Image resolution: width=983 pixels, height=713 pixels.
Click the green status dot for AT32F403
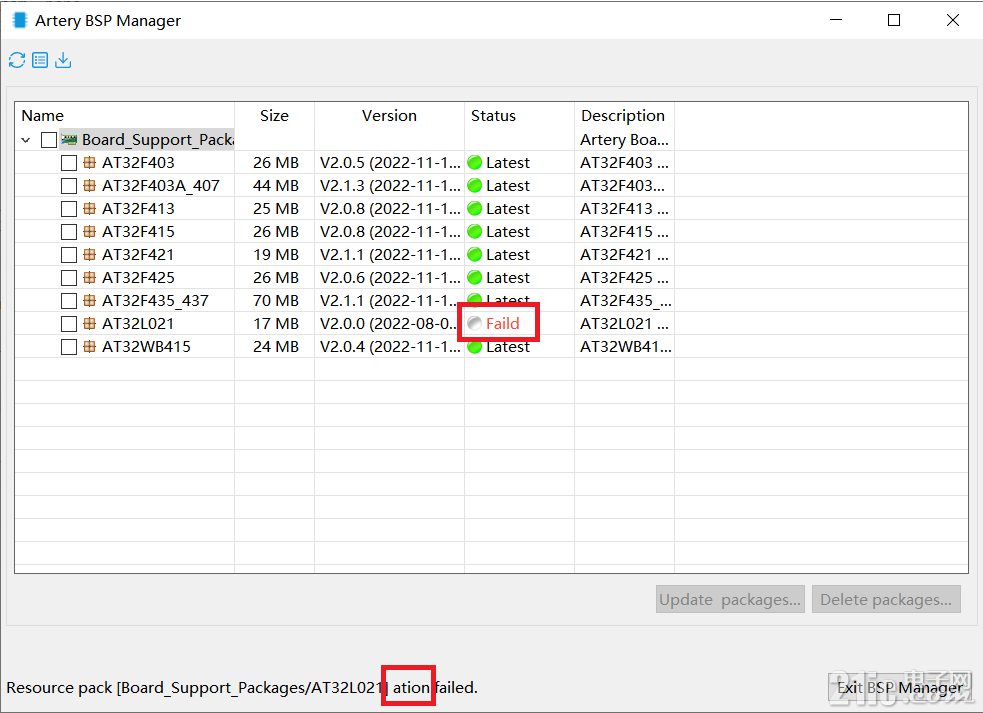[475, 162]
